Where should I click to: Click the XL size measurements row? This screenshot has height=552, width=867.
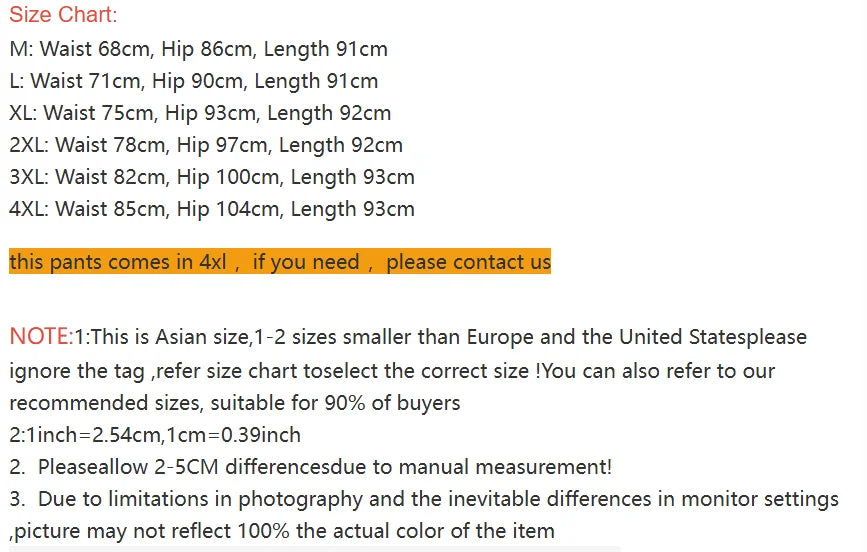200,113
